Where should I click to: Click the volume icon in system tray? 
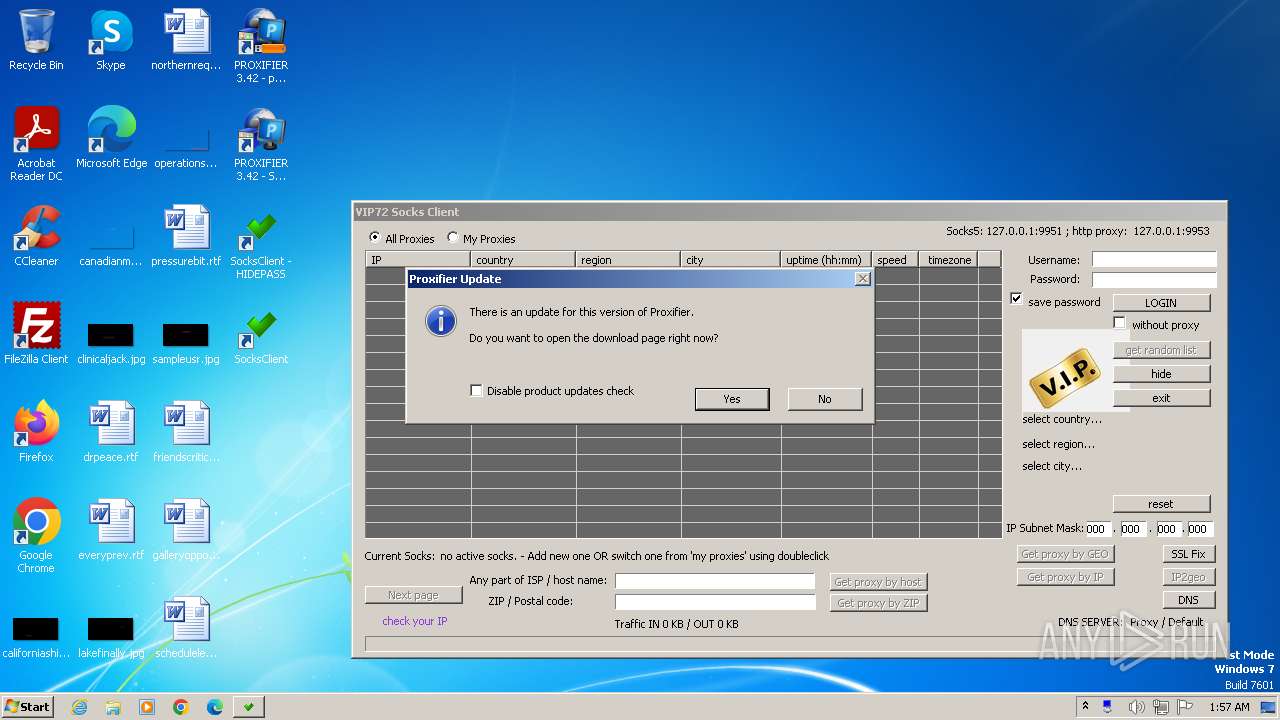point(1136,707)
